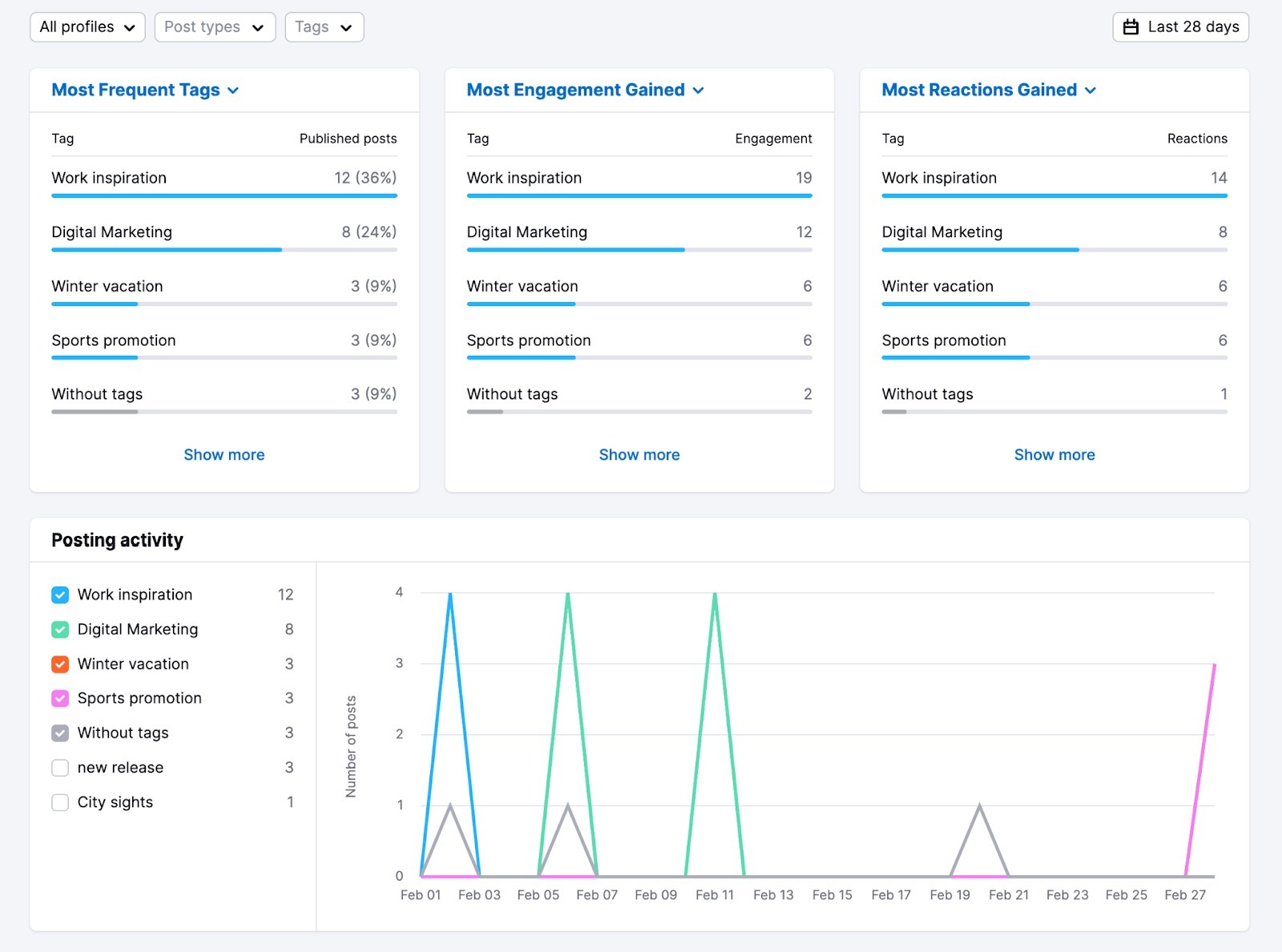Viewport: 1282px width, 952px height.
Task: Select the Work inspiration row in Most Reactions Gained
Action: 1053,178
